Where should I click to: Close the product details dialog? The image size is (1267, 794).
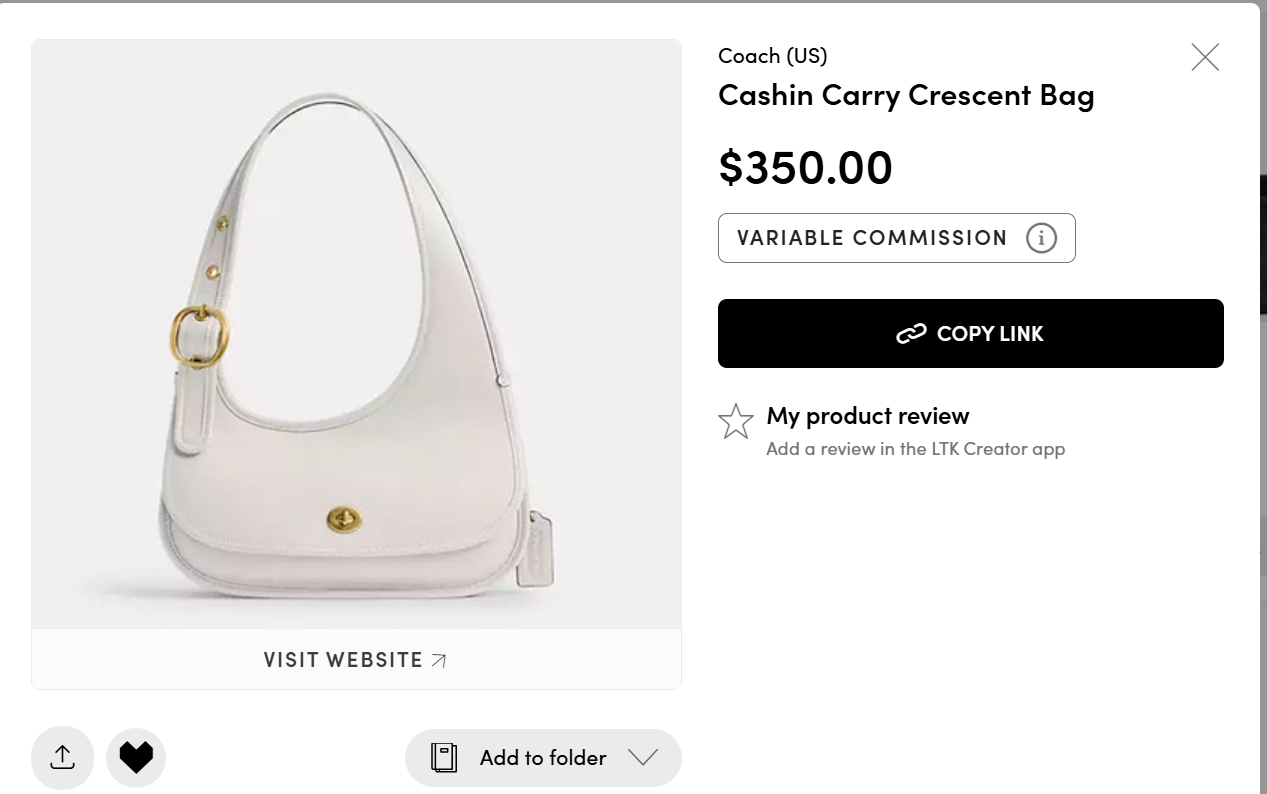[1205, 58]
